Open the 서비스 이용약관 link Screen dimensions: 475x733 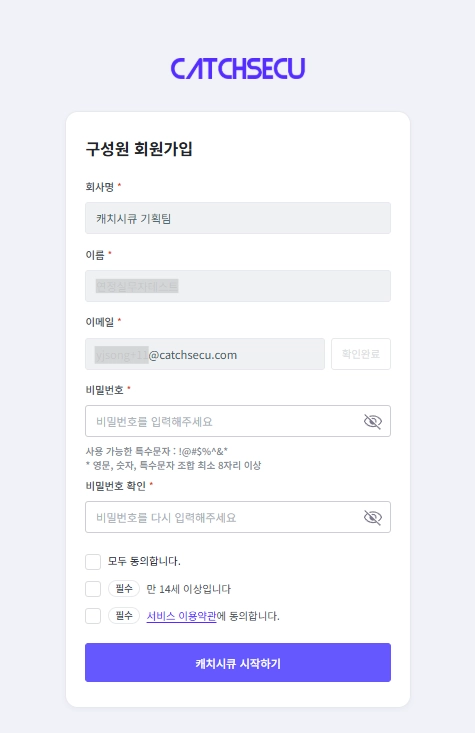[x=181, y=616]
